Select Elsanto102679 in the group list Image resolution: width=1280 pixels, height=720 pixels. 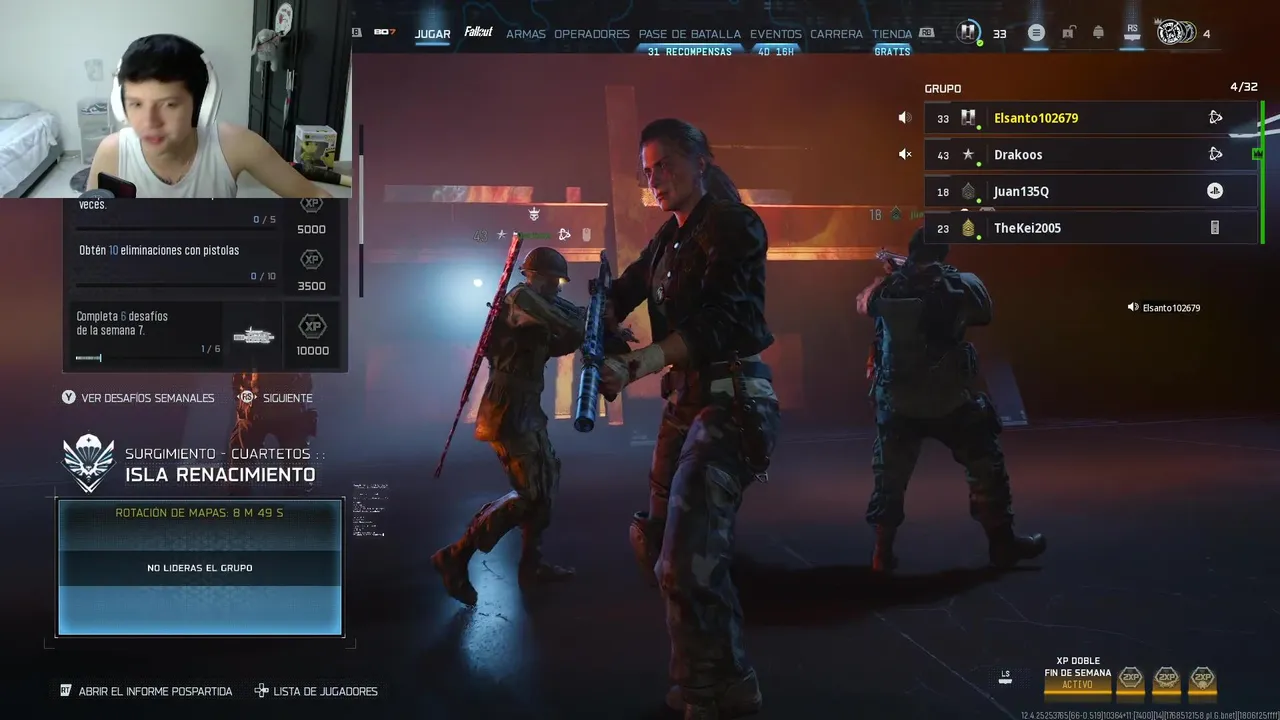[1091, 118]
